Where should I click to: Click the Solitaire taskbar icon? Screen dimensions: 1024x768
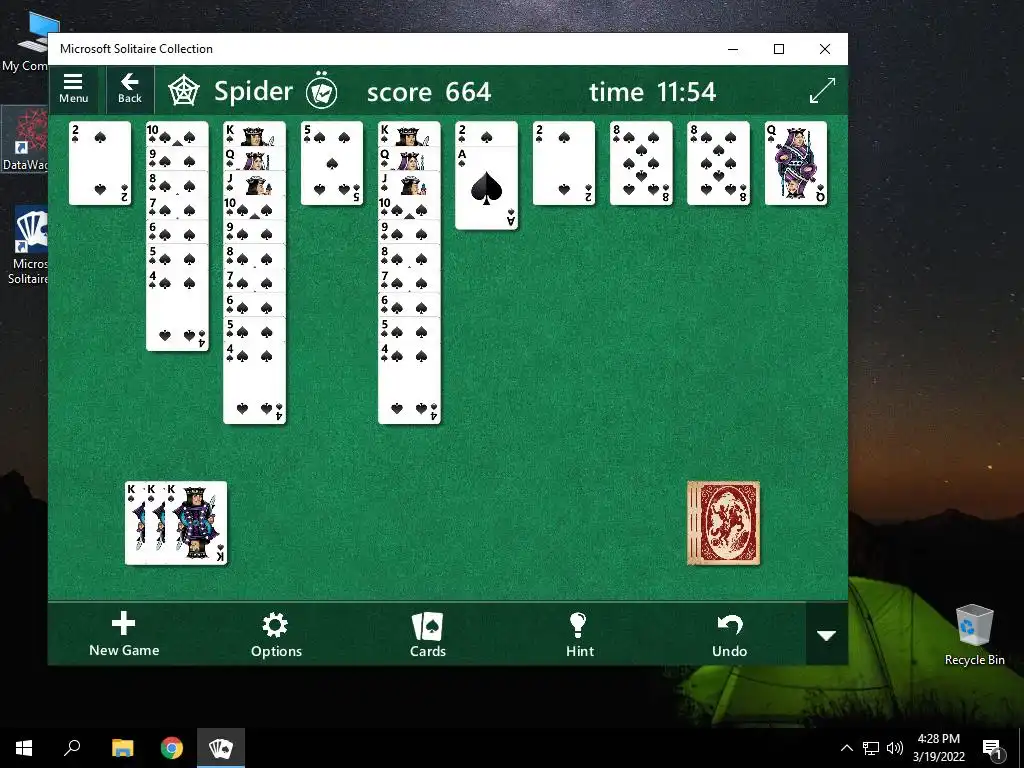coord(221,748)
